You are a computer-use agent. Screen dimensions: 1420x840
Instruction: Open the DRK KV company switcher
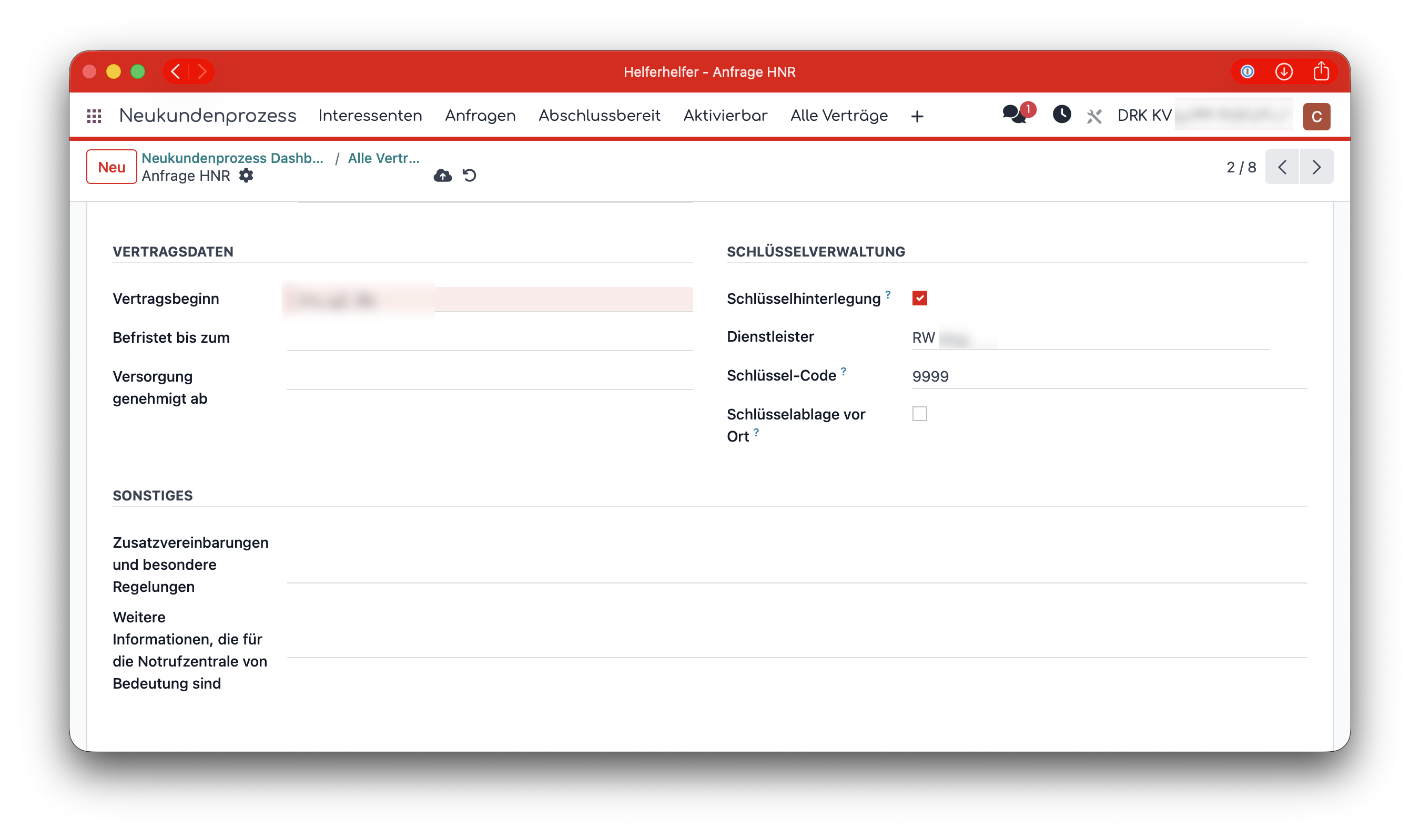click(x=1204, y=116)
